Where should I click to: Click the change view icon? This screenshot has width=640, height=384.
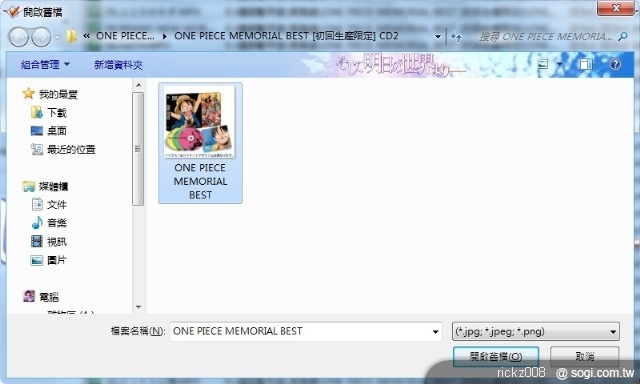pyautogui.click(x=543, y=64)
